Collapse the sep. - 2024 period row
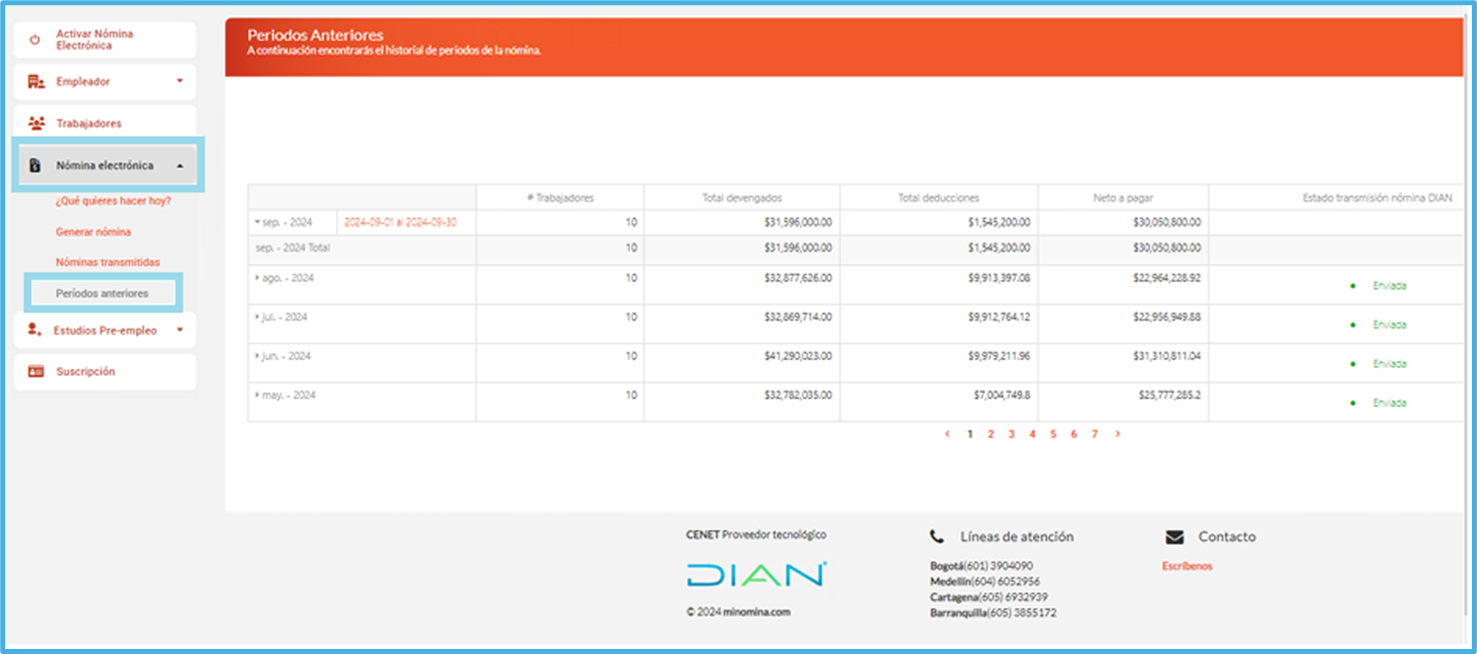This screenshot has height=654, width=1477. (x=257, y=222)
